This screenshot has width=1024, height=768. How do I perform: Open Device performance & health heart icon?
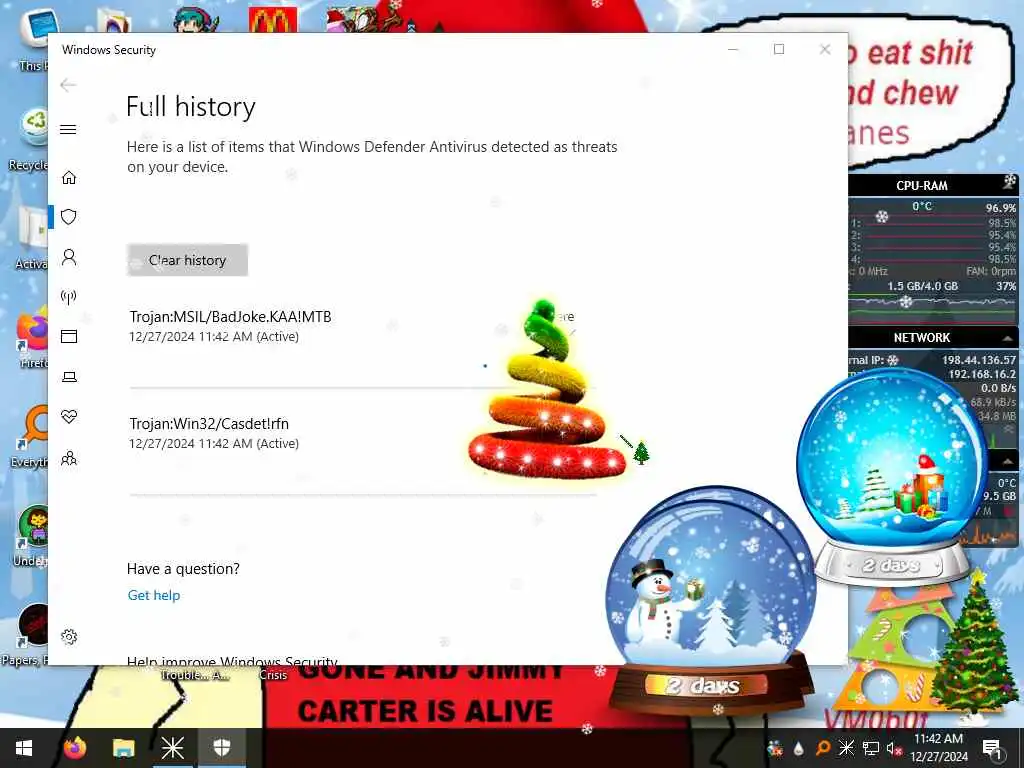pos(69,417)
